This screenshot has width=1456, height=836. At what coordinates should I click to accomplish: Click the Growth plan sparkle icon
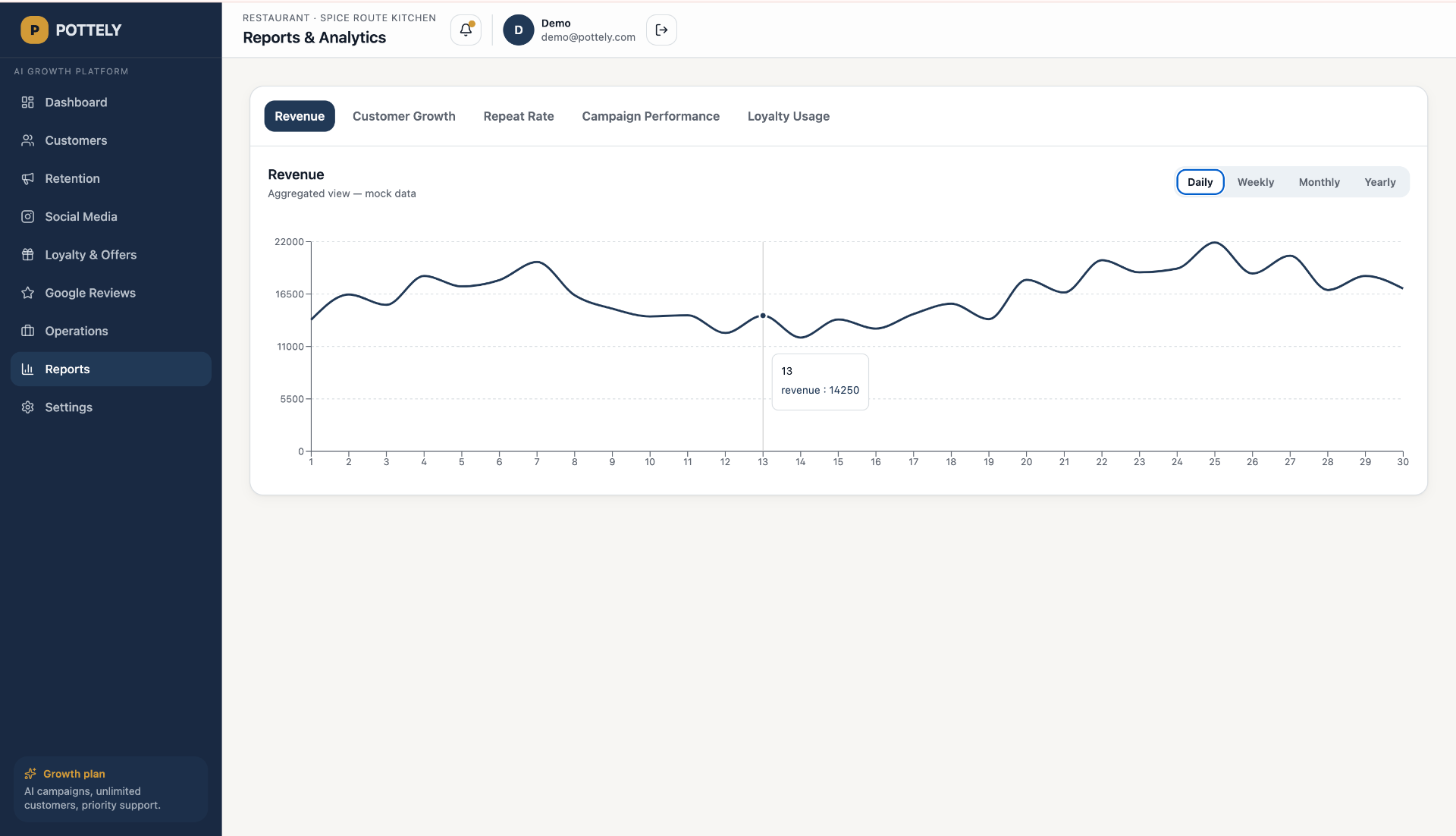30,774
